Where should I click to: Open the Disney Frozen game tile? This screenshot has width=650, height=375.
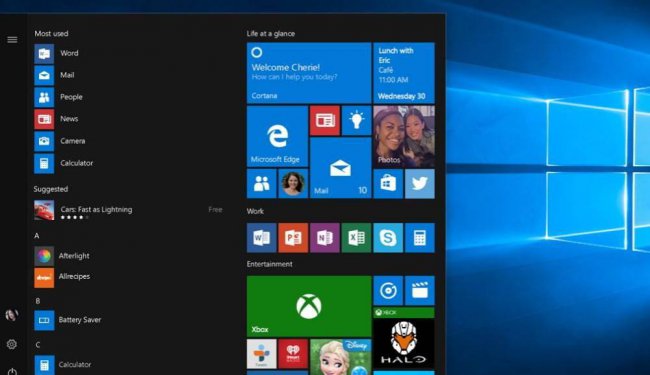(x=340, y=357)
